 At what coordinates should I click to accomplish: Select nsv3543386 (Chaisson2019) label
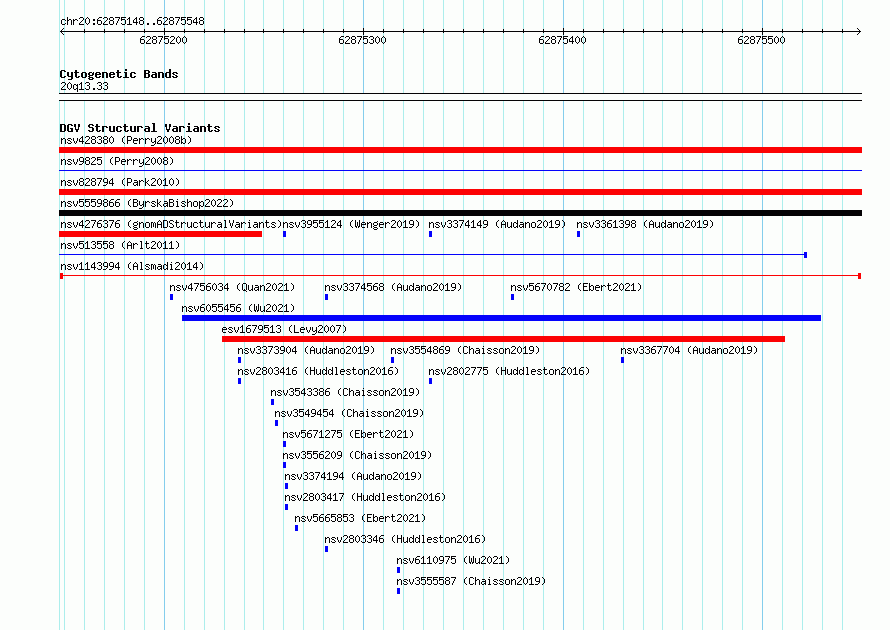346,392
